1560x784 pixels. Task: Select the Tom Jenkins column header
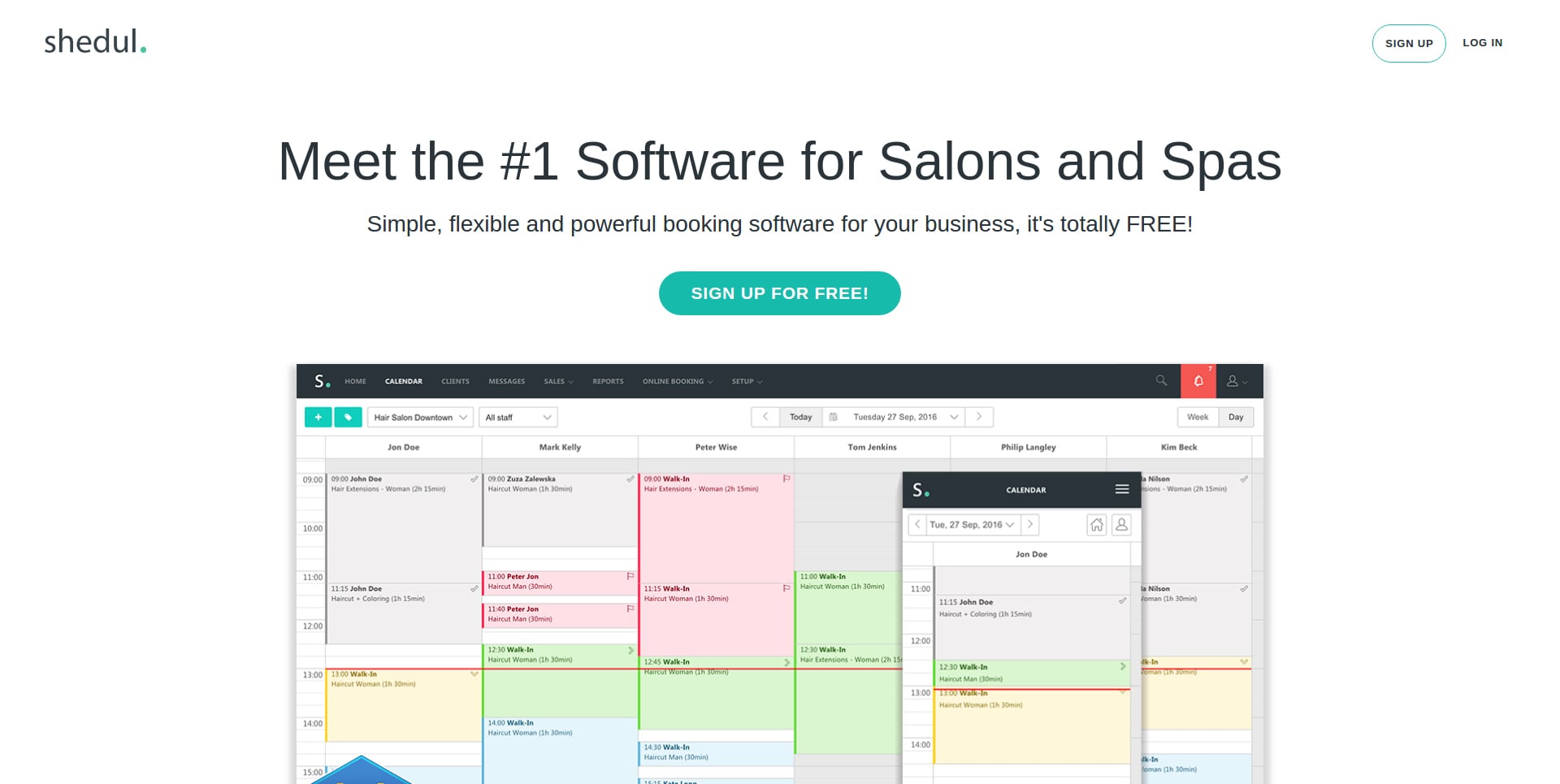pyautogui.click(x=872, y=447)
